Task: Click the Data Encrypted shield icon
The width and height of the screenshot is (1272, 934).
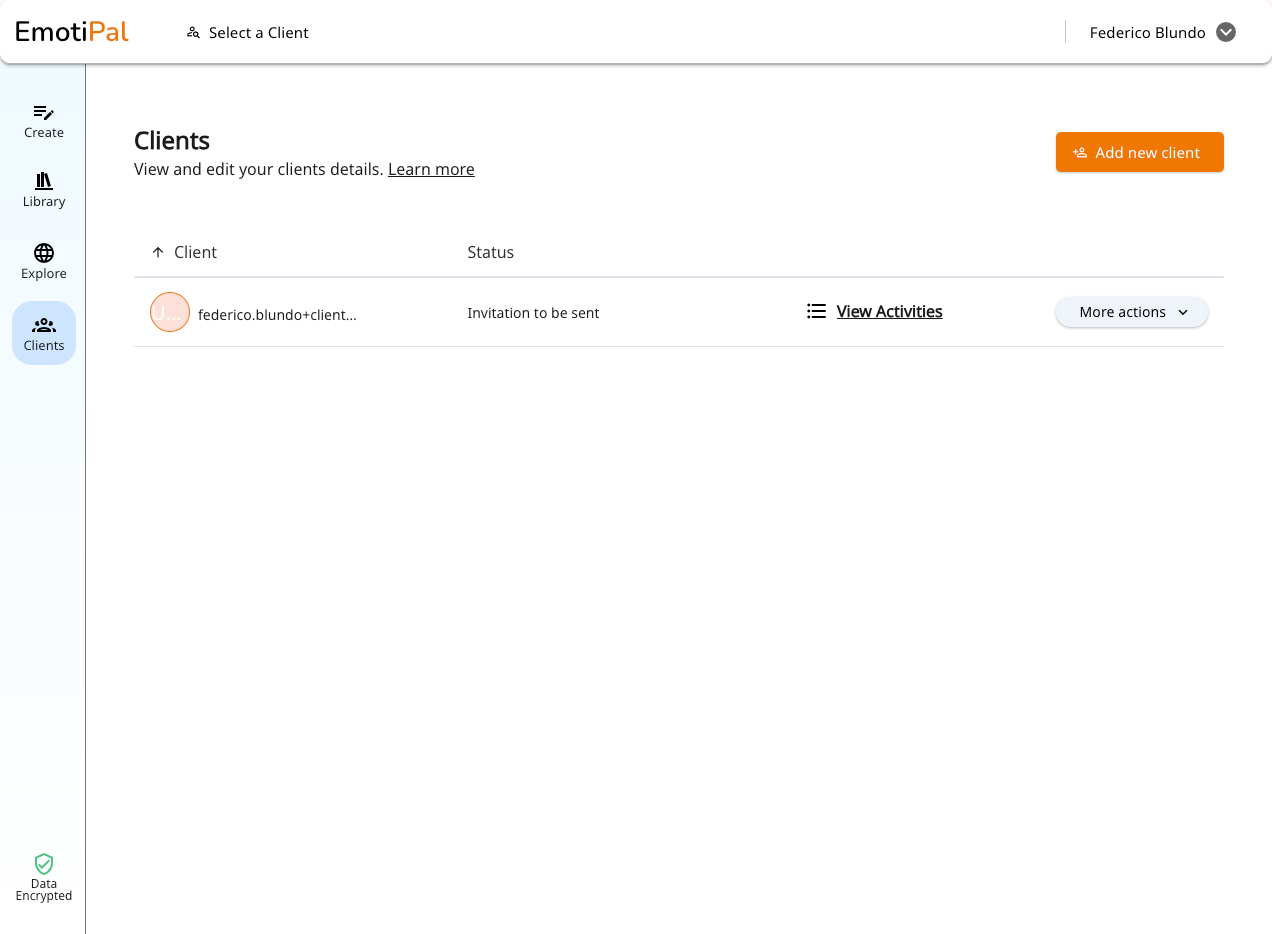Action: [44, 864]
